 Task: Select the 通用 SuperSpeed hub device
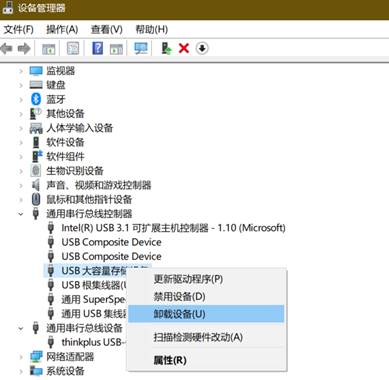[94, 300]
